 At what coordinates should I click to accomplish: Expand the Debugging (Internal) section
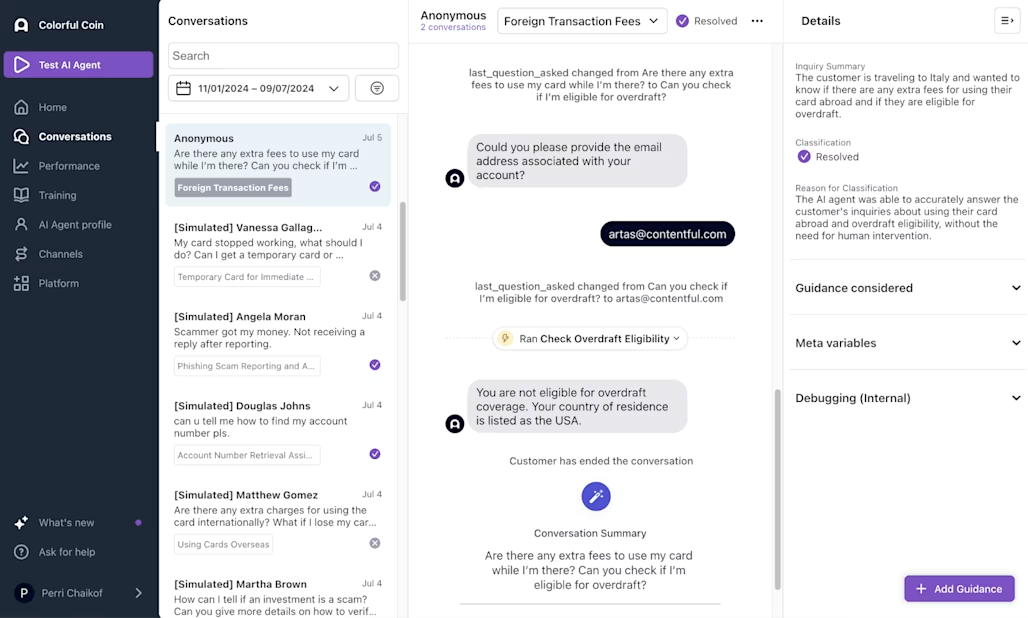(x=907, y=398)
